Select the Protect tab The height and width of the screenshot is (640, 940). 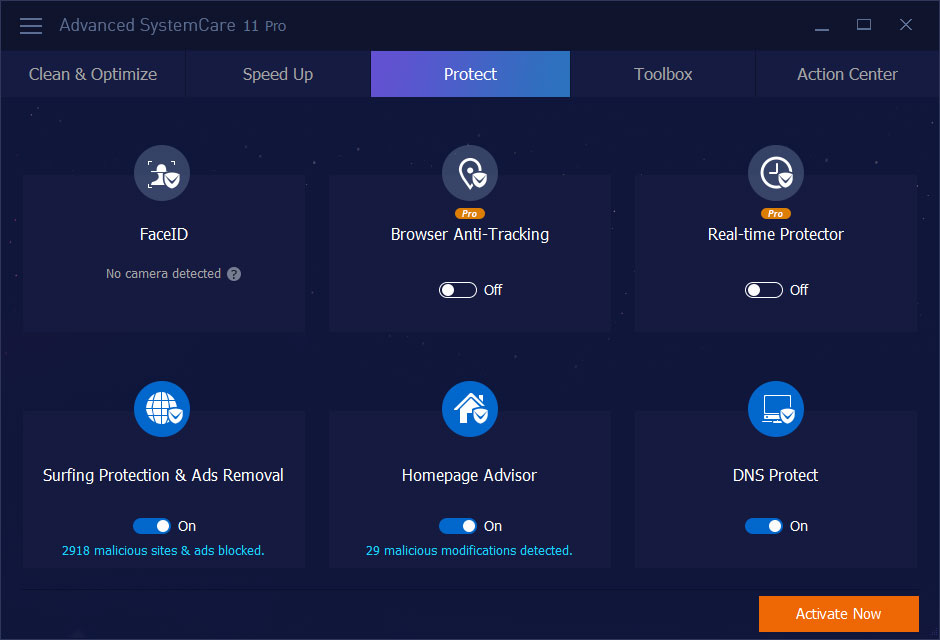pyautogui.click(x=471, y=74)
